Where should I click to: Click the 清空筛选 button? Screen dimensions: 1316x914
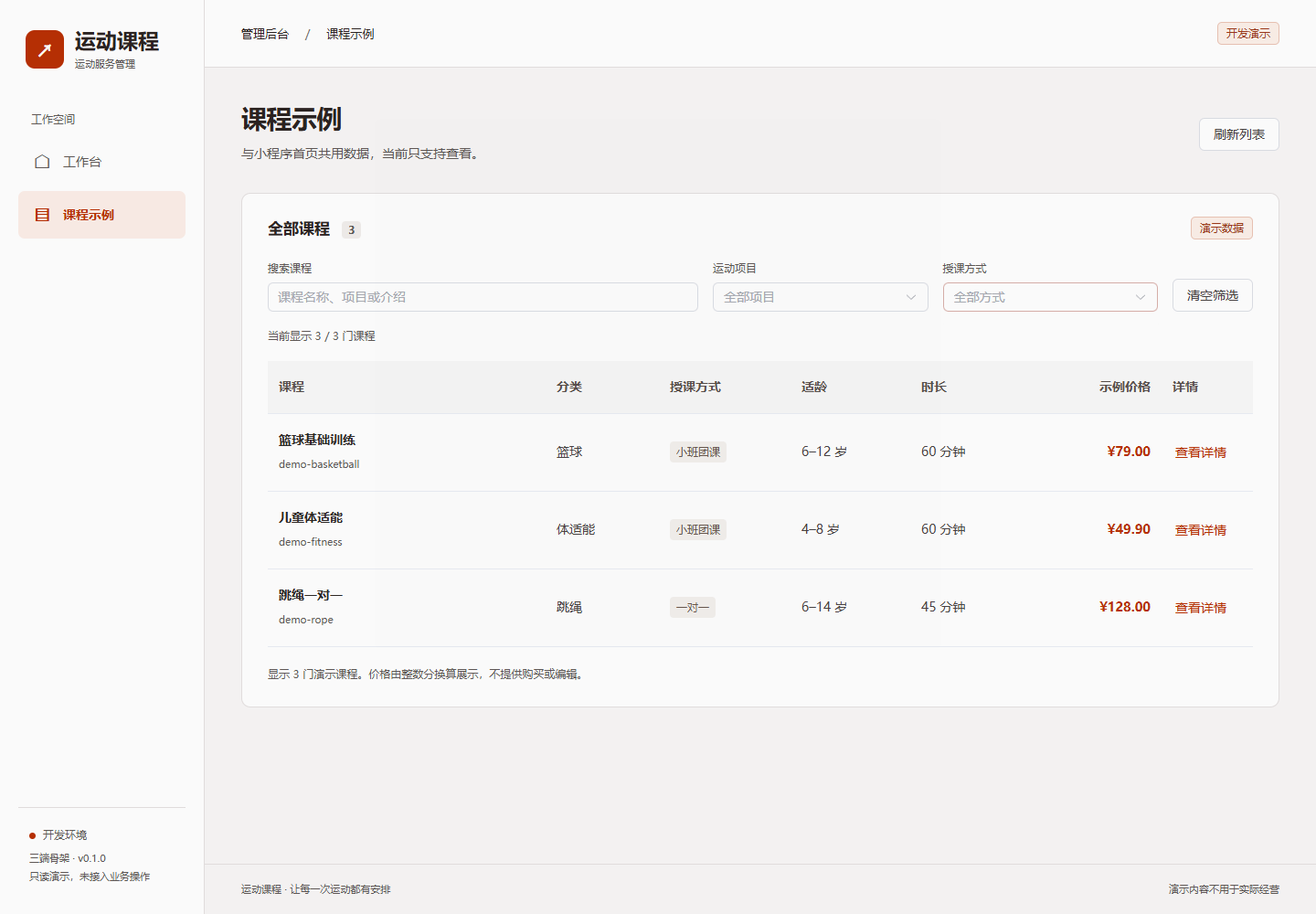1213,295
